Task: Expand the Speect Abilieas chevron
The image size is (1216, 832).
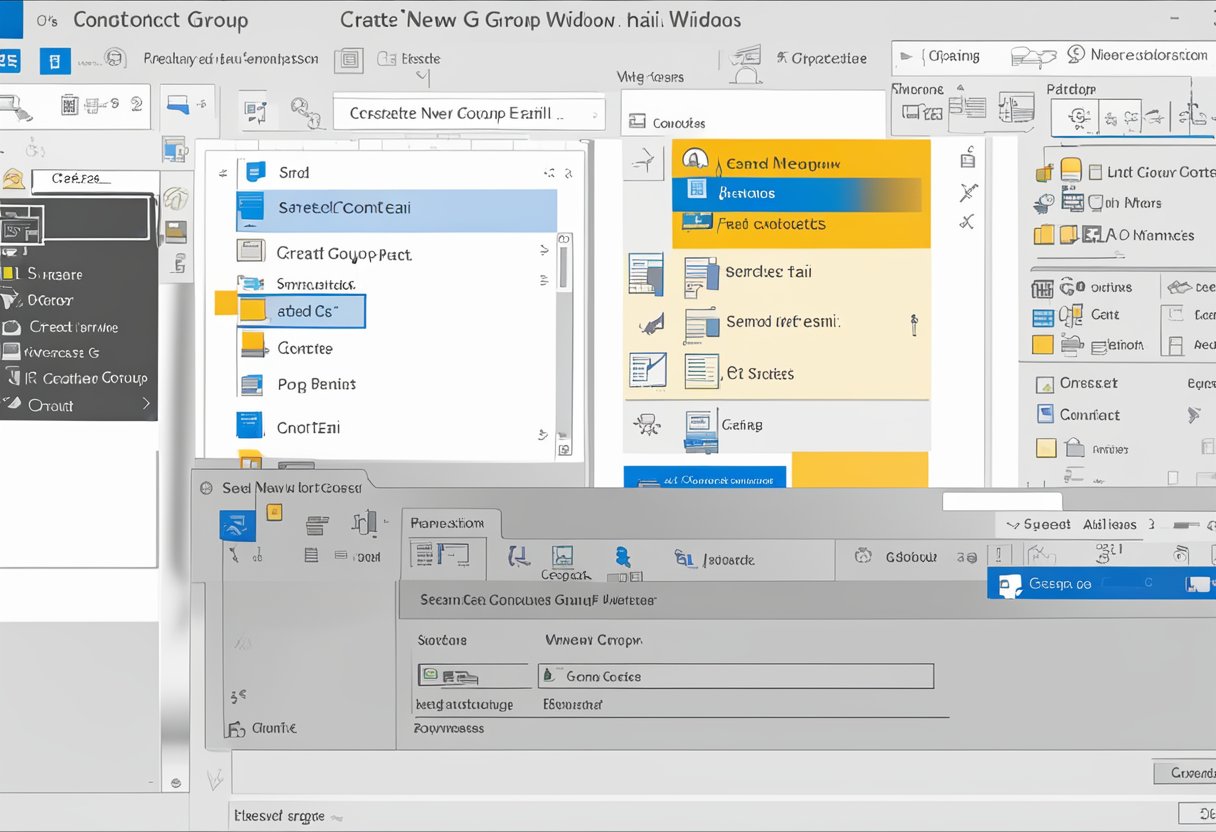Action: coord(1013,525)
